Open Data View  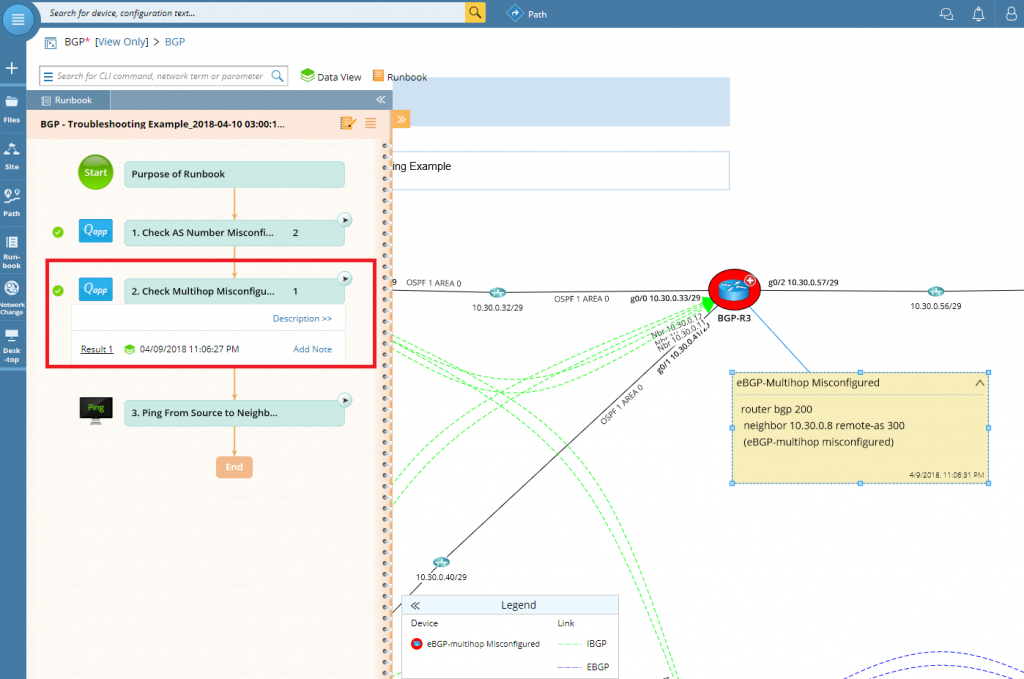coord(331,76)
